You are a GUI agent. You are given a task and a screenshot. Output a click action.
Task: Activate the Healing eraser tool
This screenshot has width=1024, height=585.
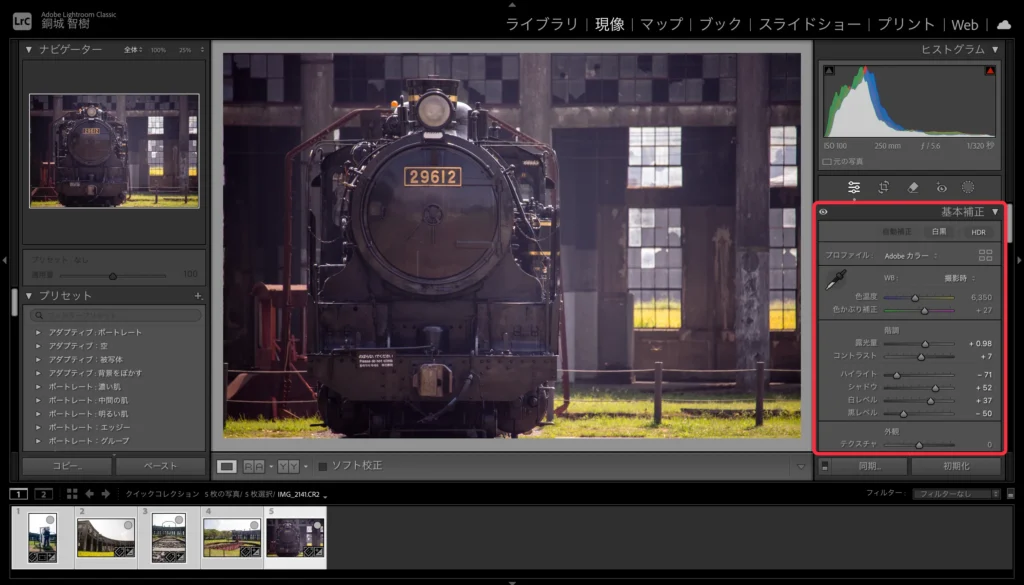912,187
